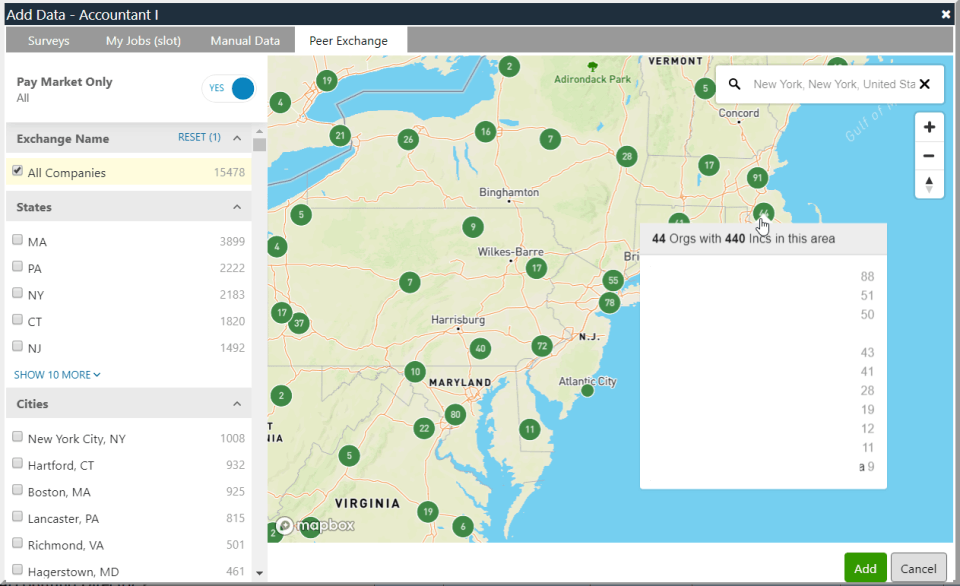The image size is (960, 586).
Task: Select the cluster marker numbered 11
Action: tap(530, 429)
